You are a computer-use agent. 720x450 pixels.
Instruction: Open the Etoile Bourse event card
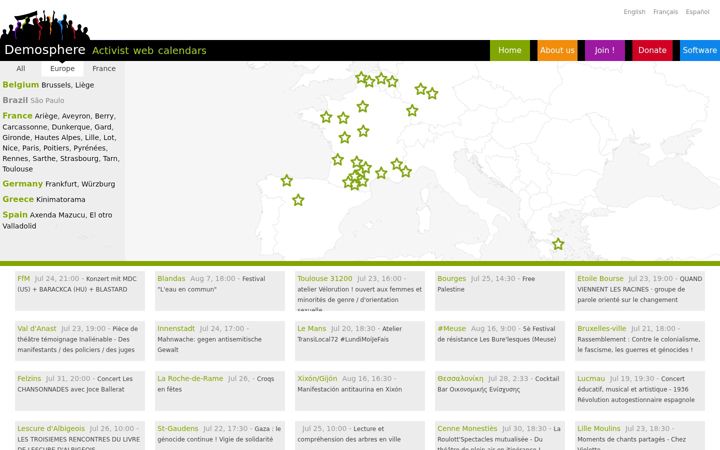coord(640,291)
